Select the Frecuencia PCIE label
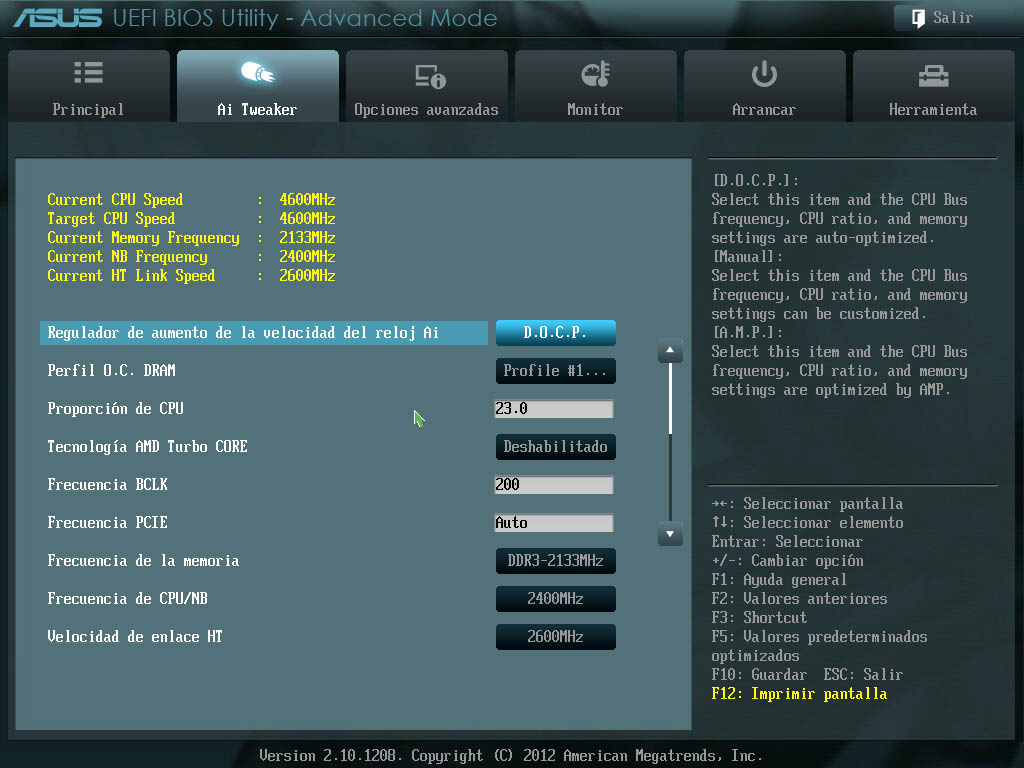The width and height of the screenshot is (1024, 768). click(108, 523)
